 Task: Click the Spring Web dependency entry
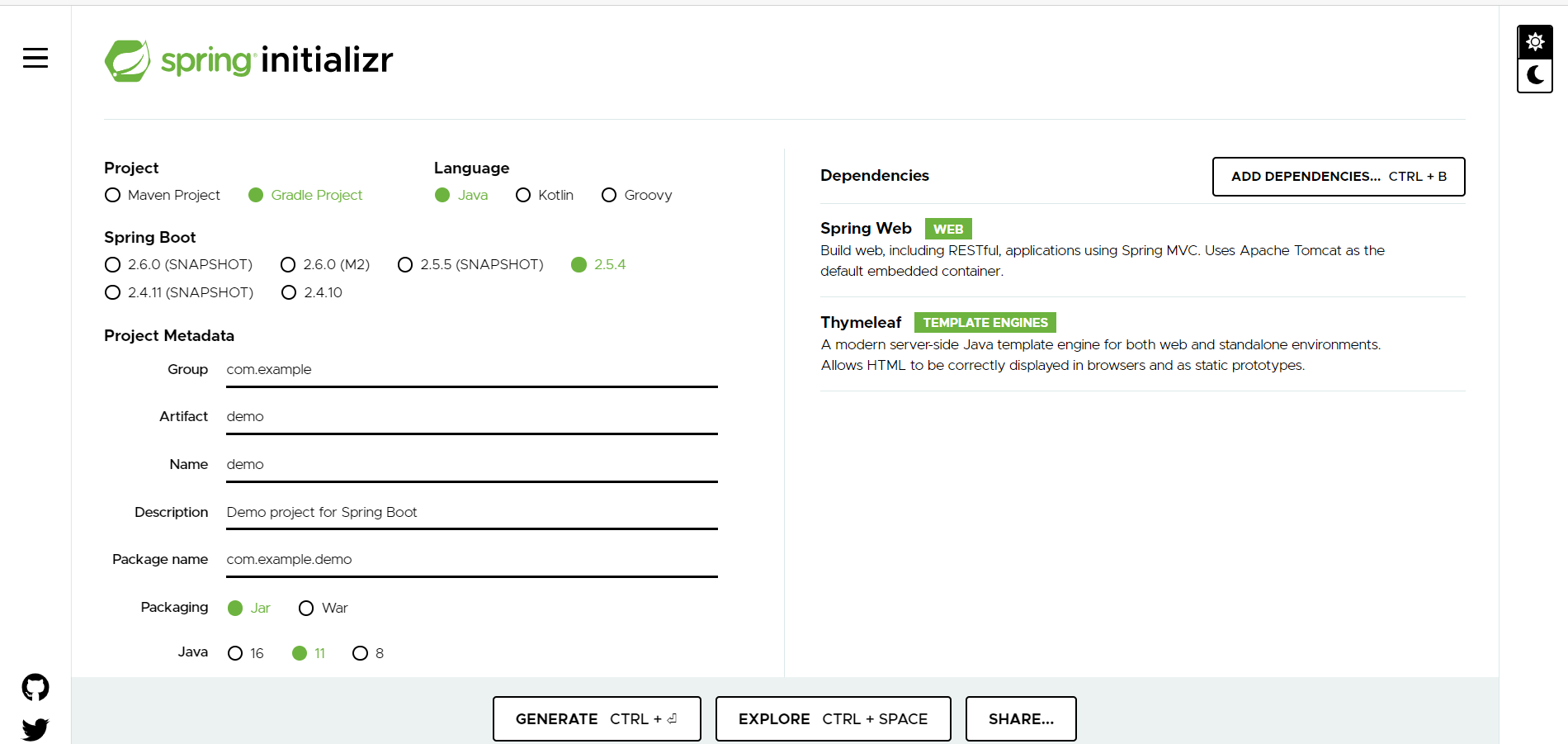pyautogui.click(x=1143, y=249)
